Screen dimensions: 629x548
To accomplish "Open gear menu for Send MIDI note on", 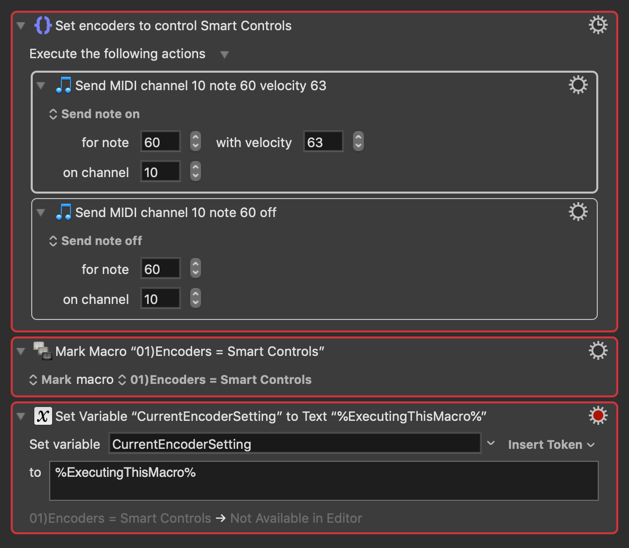I will pos(578,85).
